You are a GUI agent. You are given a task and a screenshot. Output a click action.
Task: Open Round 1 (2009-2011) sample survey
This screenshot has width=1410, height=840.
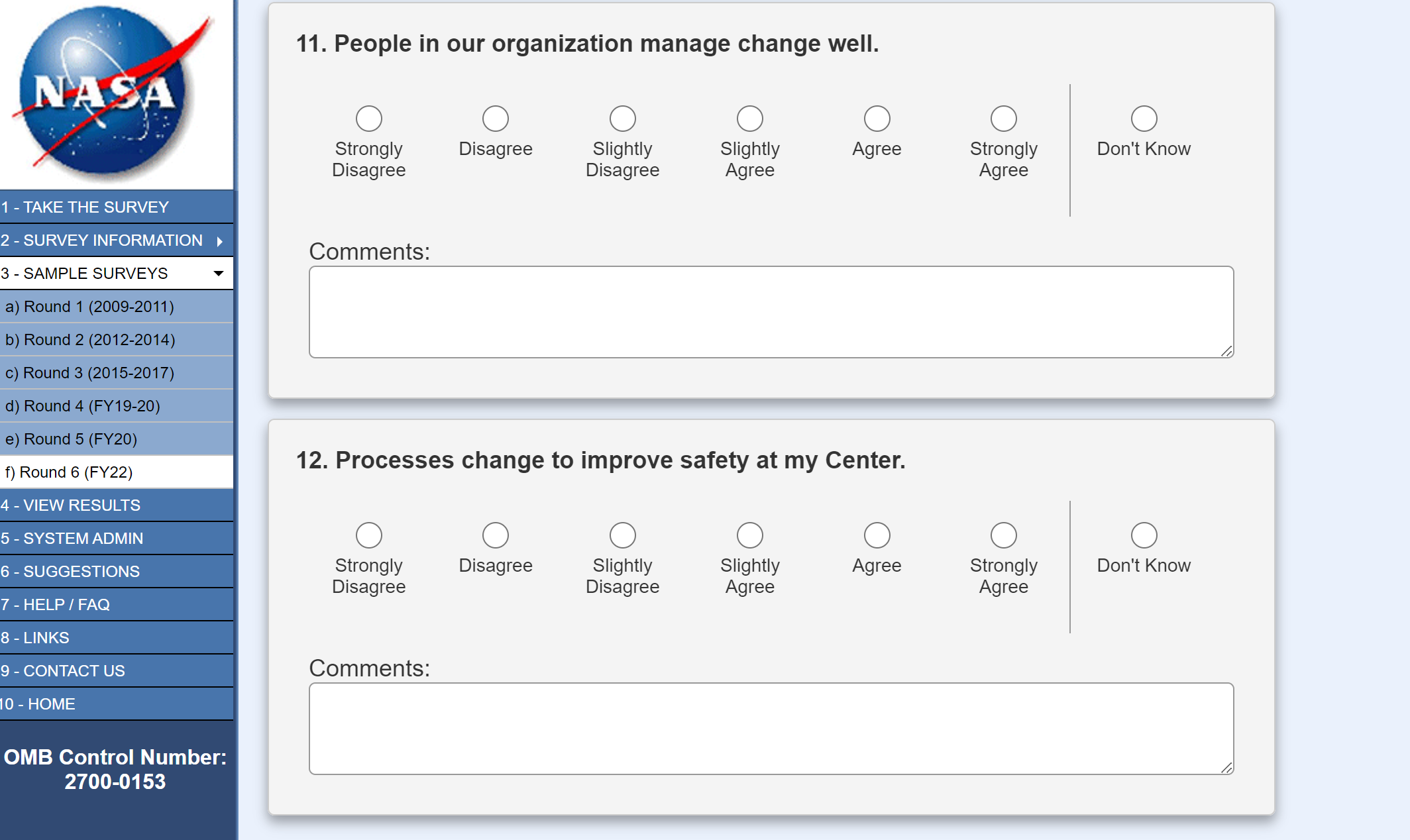click(89, 307)
